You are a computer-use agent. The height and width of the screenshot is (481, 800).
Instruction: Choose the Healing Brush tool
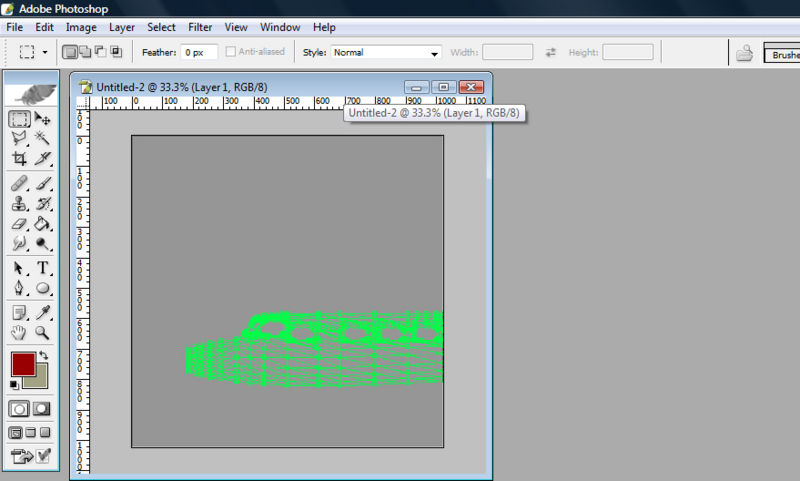19,184
